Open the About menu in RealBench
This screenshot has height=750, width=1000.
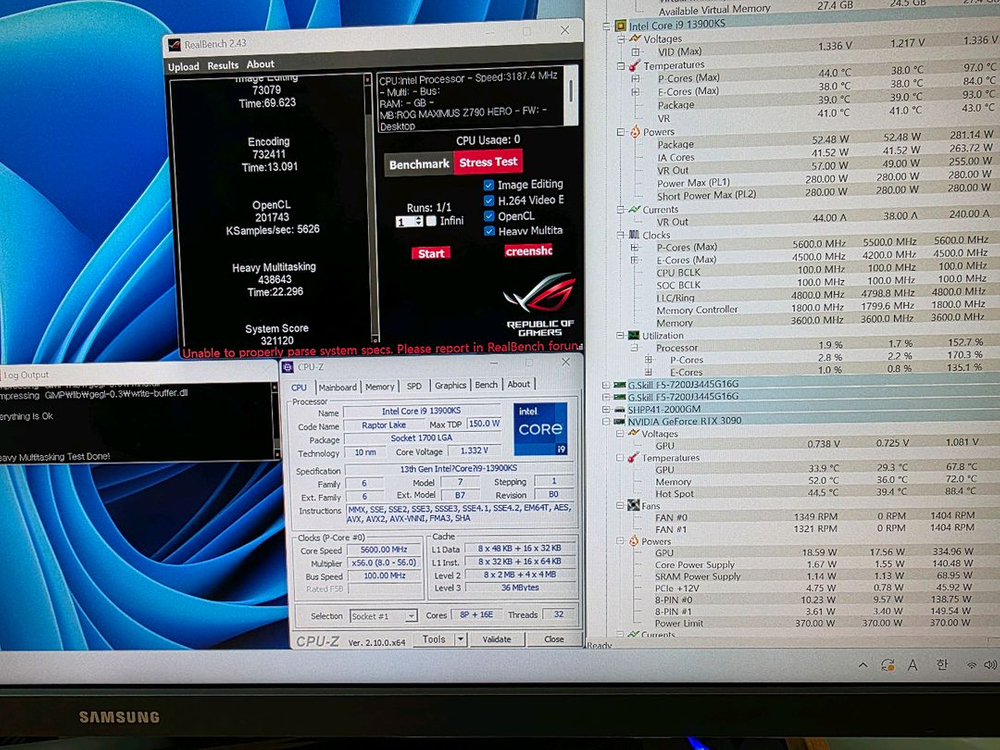tap(260, 64)
